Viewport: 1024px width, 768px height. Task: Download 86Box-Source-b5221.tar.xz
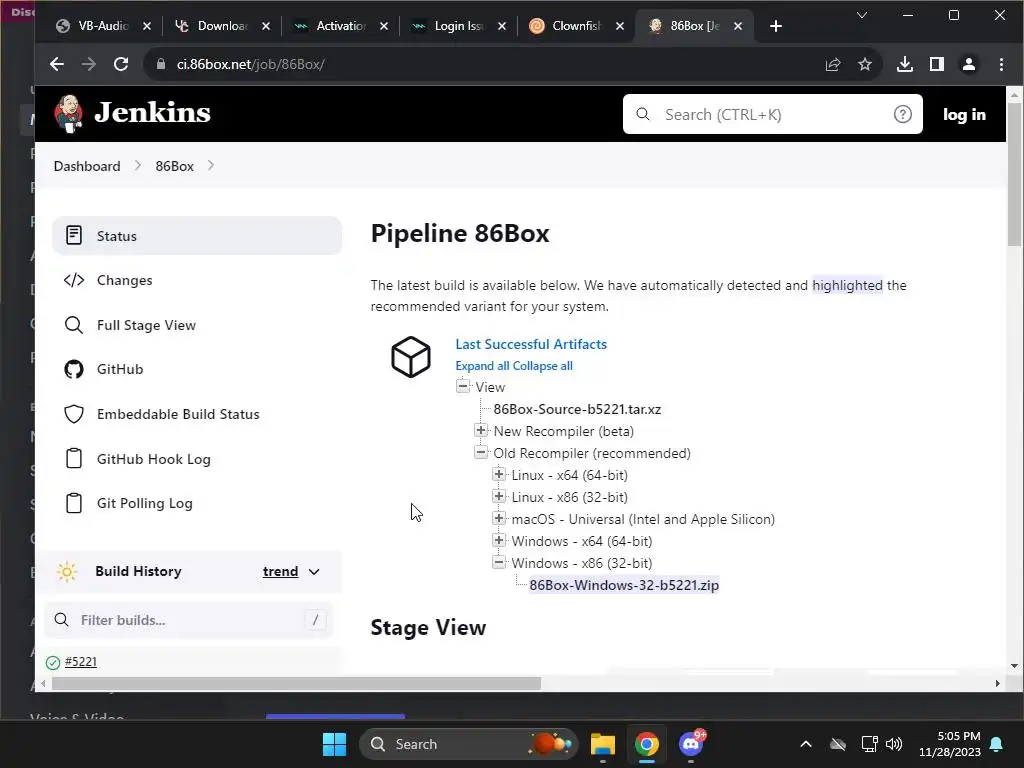pyautogui.click(x=577, y=409)
